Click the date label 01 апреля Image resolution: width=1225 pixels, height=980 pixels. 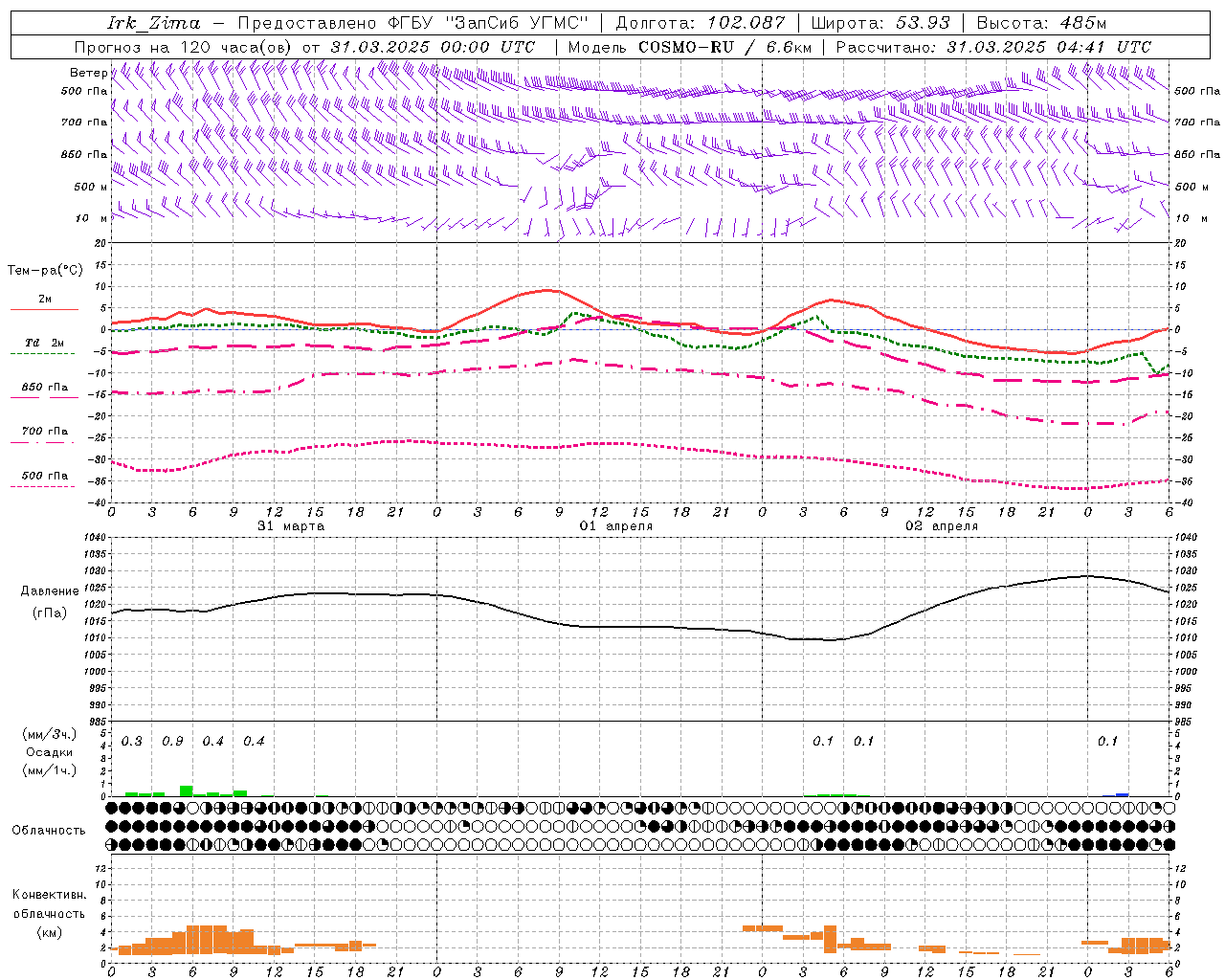(x=616, y=526)
